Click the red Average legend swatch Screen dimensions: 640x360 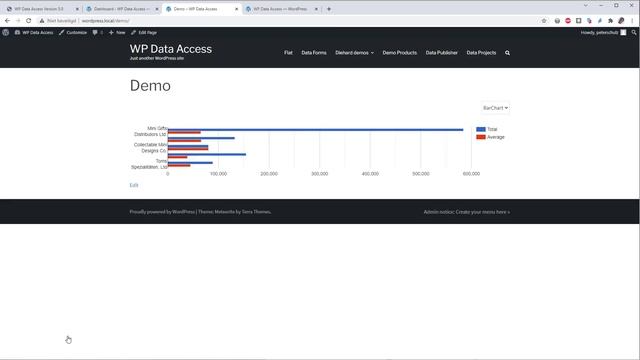coord(481,137)
